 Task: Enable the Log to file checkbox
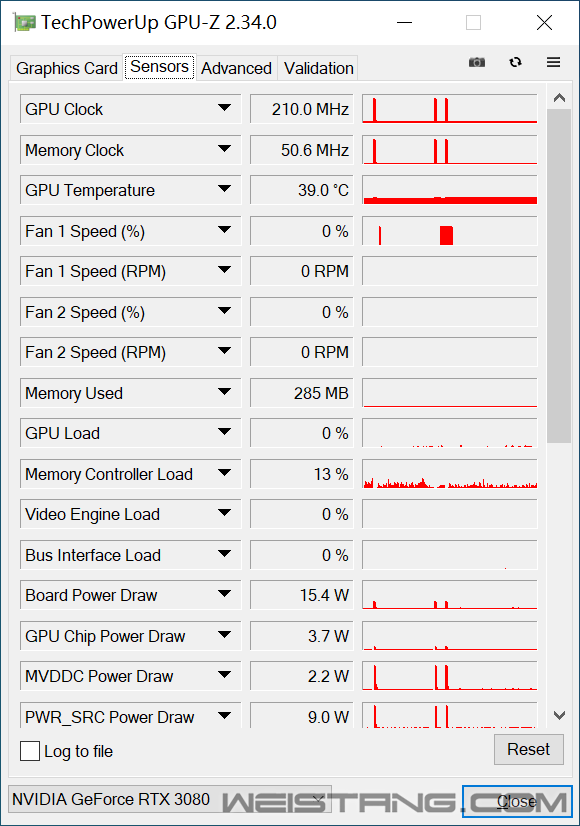point(30,751)
